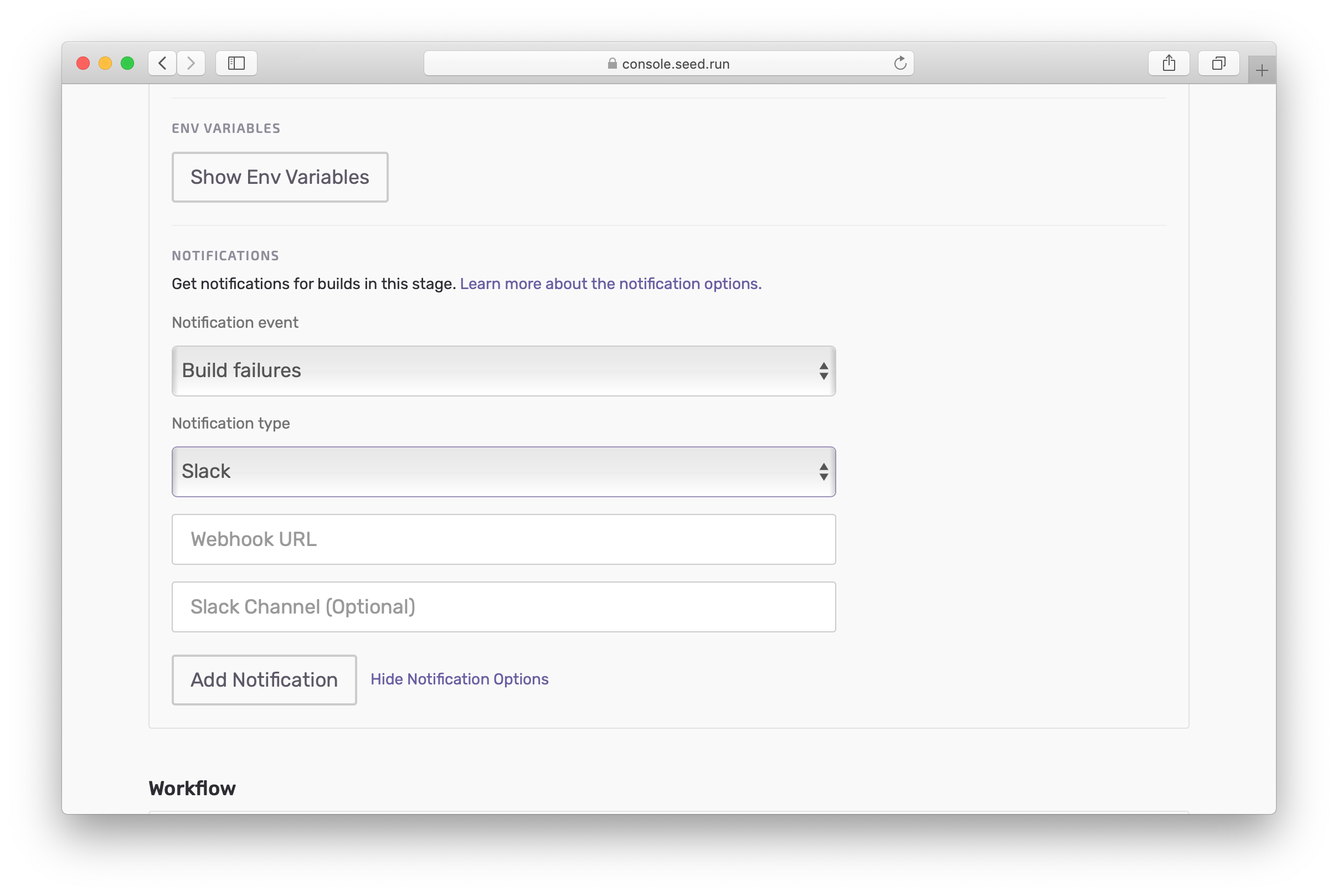
Task: Click the Add Notification button
Action: (263, 679)
